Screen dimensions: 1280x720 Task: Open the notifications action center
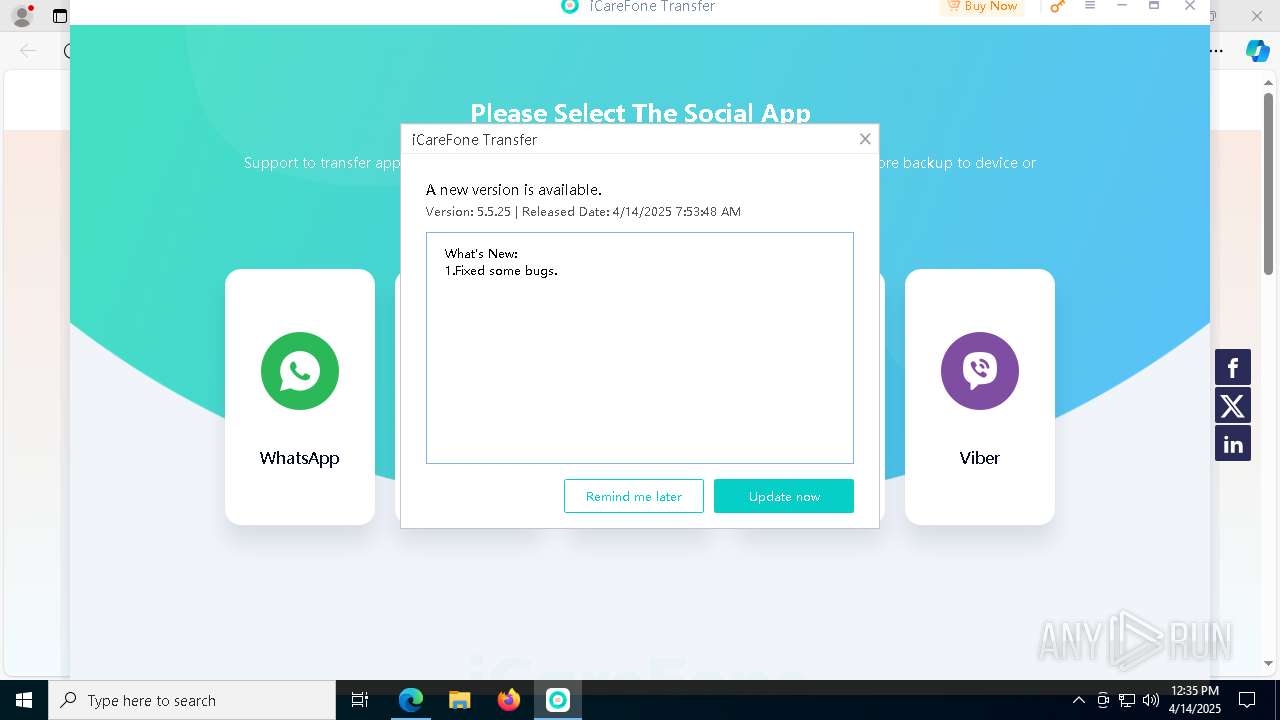(1247, 700)
